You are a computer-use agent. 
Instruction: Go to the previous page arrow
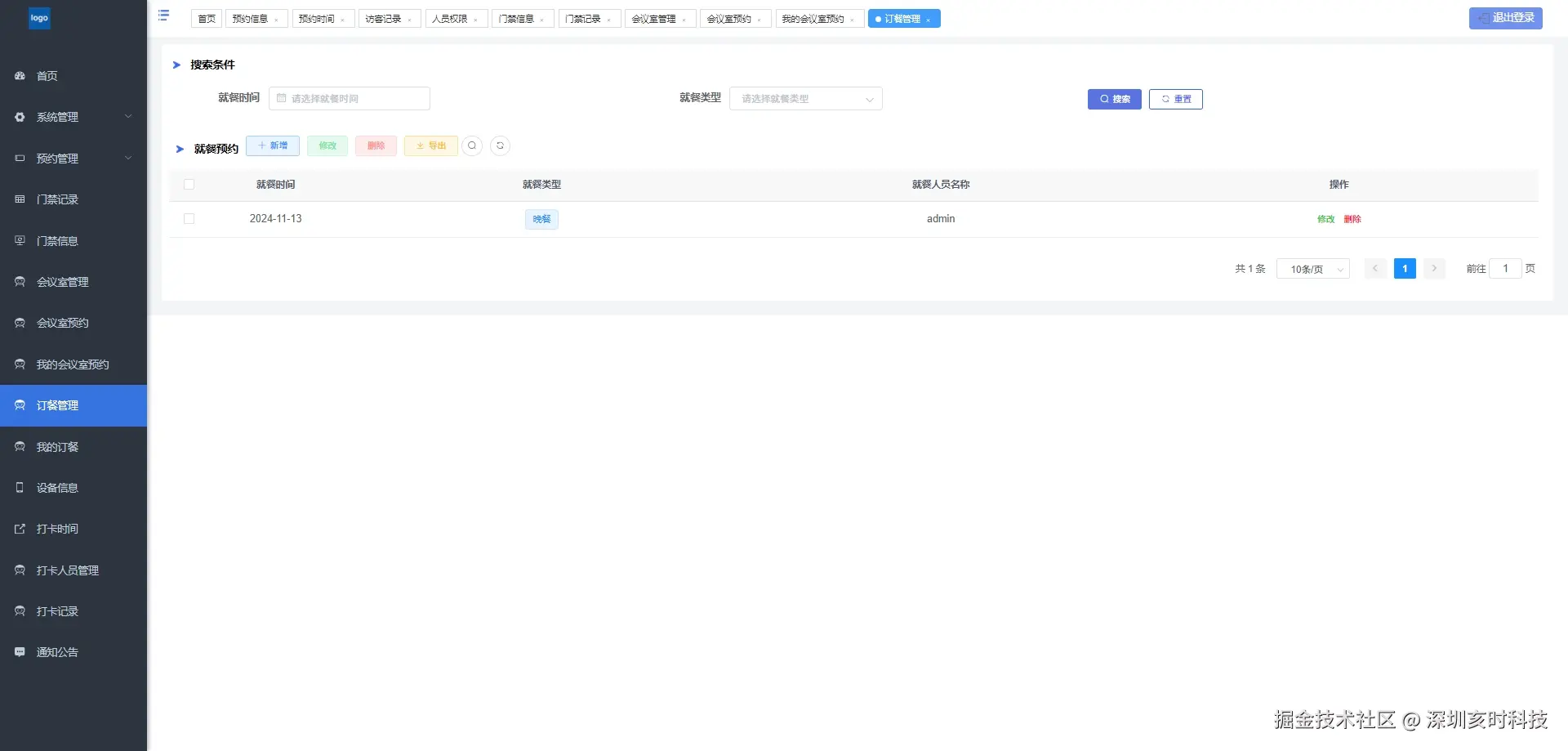tap(1375, 268)
